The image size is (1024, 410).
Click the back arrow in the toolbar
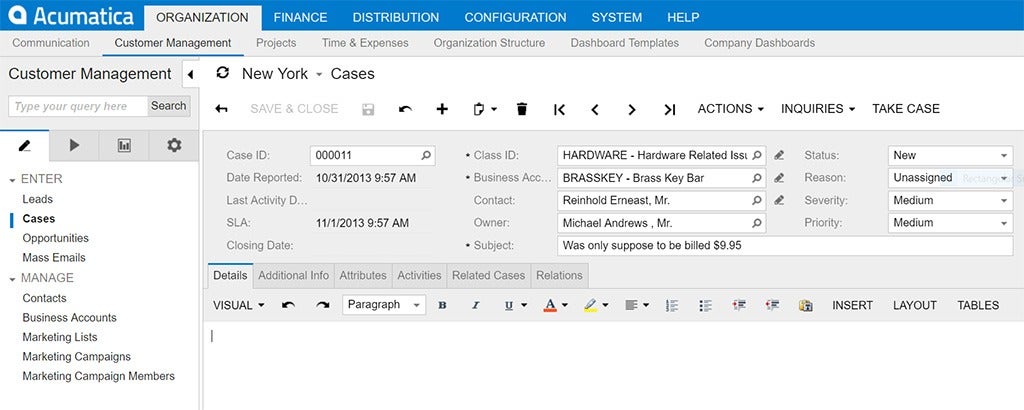[x=221, y=109]
